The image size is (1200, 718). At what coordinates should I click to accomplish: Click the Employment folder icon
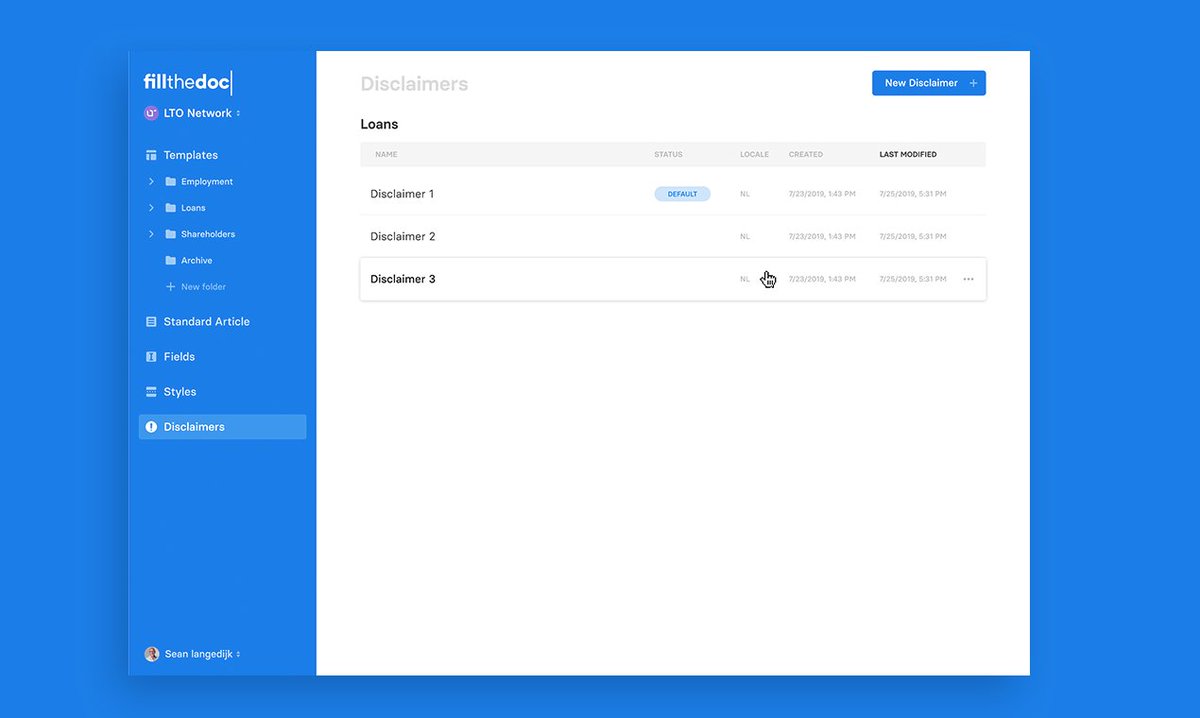170,182
